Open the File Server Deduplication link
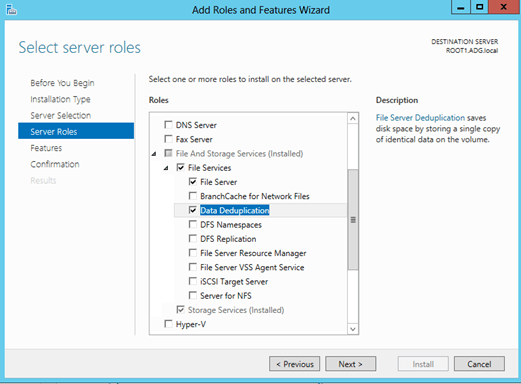 click(420, 118)
